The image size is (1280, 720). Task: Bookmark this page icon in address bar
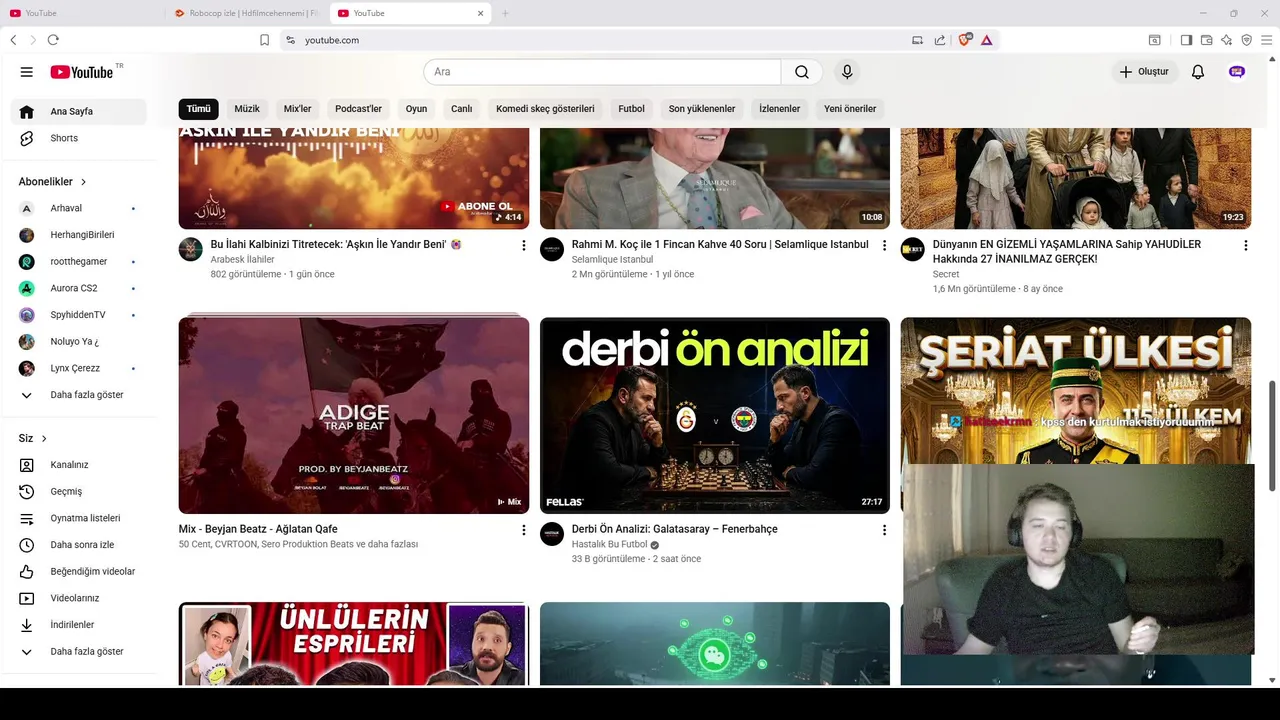(264, 40)
